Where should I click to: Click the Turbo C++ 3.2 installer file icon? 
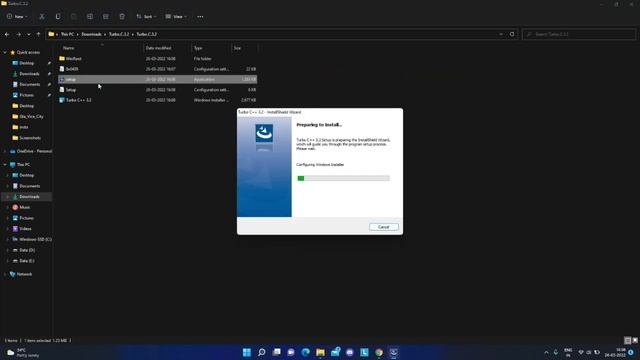point(62,100)
